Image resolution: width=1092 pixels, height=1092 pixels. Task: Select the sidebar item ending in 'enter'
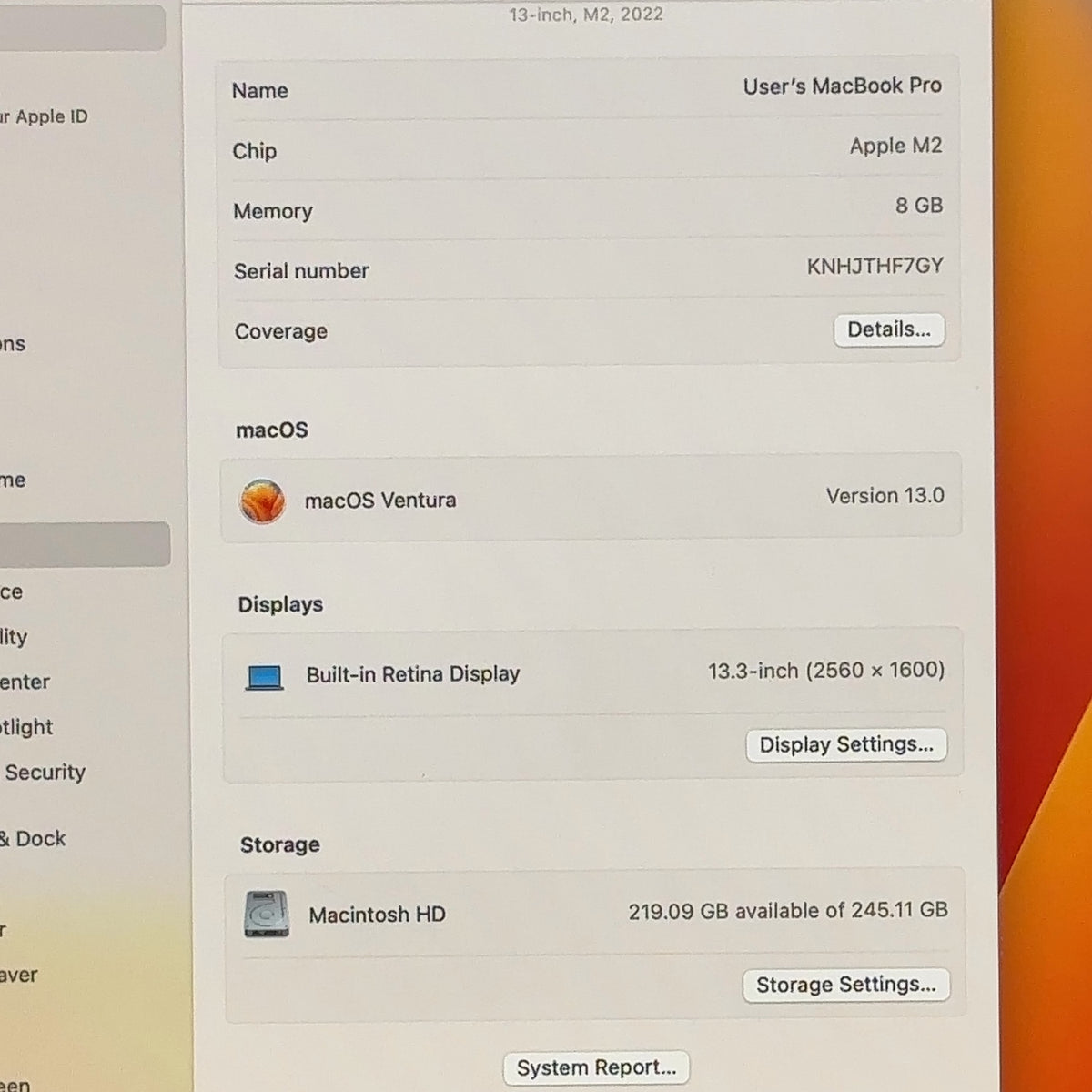coord(25,682)
